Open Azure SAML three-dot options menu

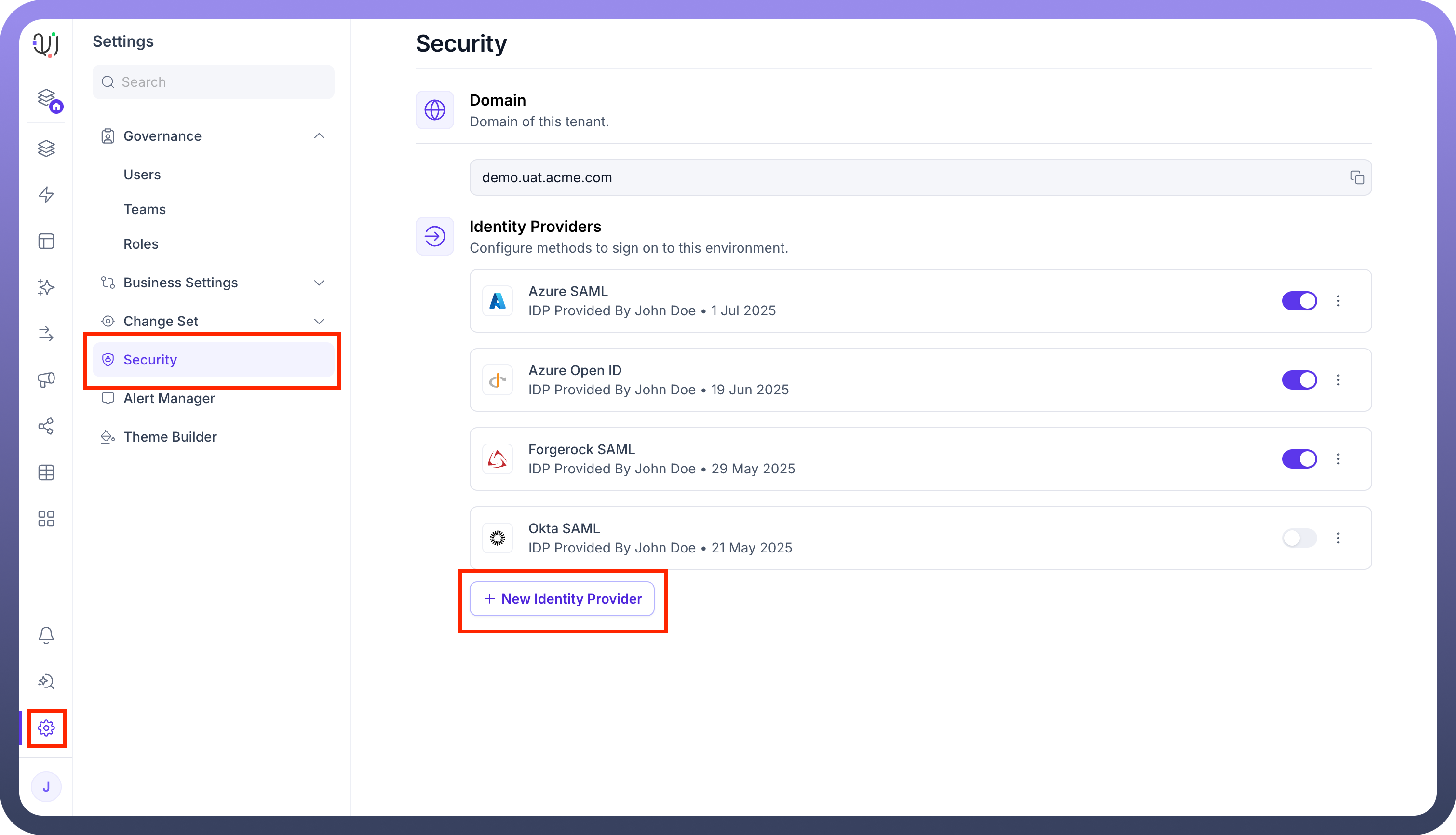[1338, 301]
